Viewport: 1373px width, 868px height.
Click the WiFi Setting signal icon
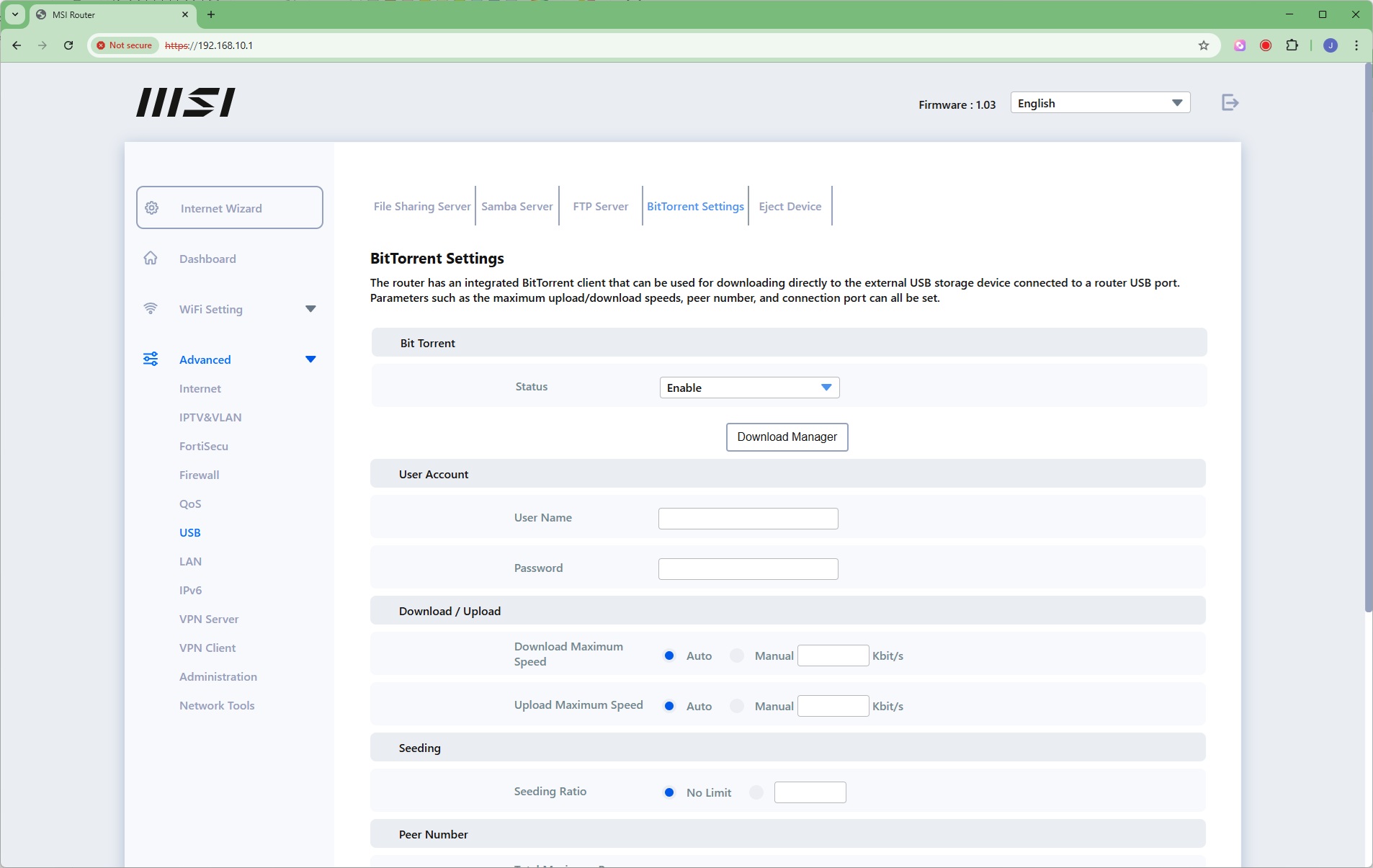151,309
